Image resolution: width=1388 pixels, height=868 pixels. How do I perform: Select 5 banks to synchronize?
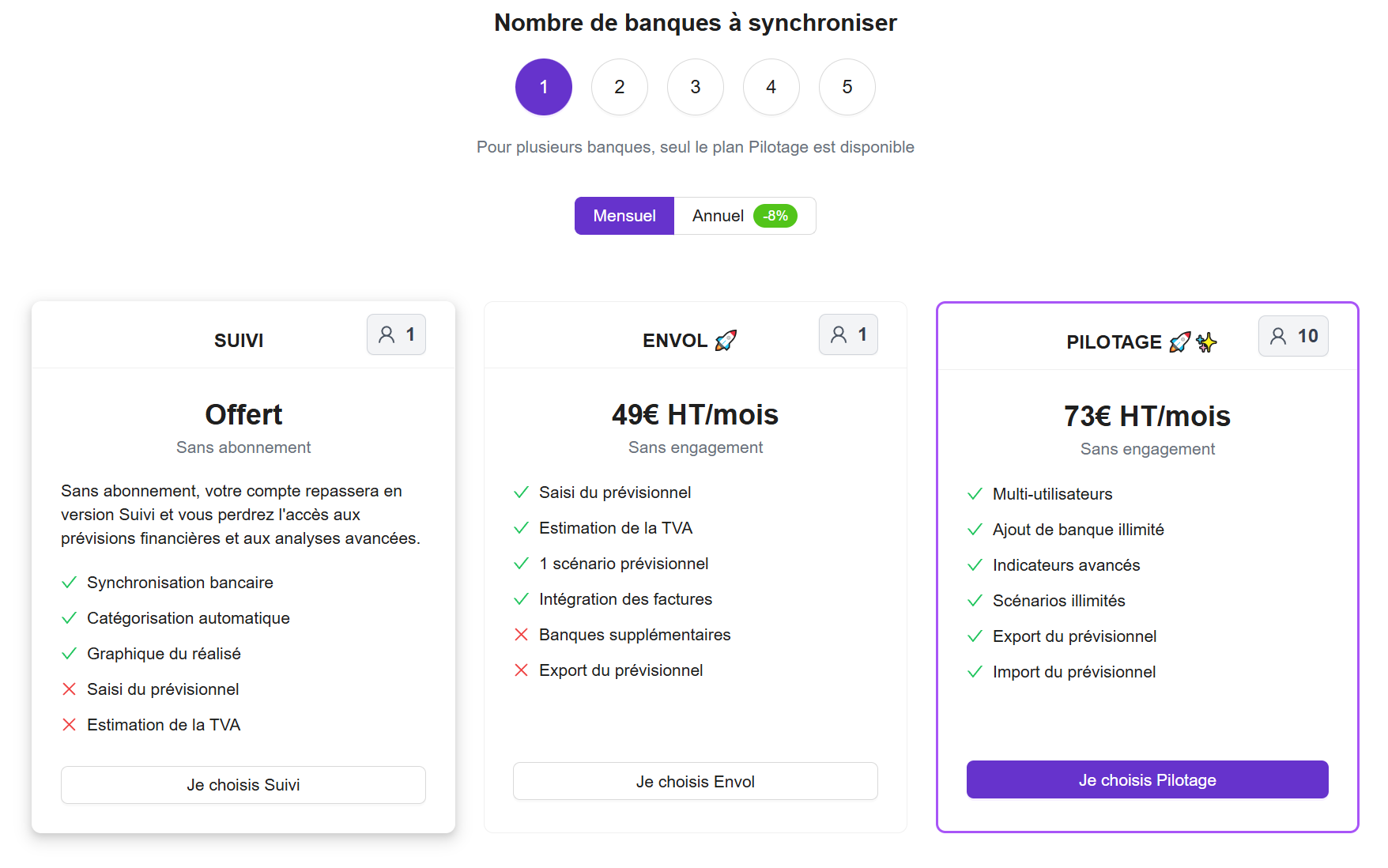[847, 87]
